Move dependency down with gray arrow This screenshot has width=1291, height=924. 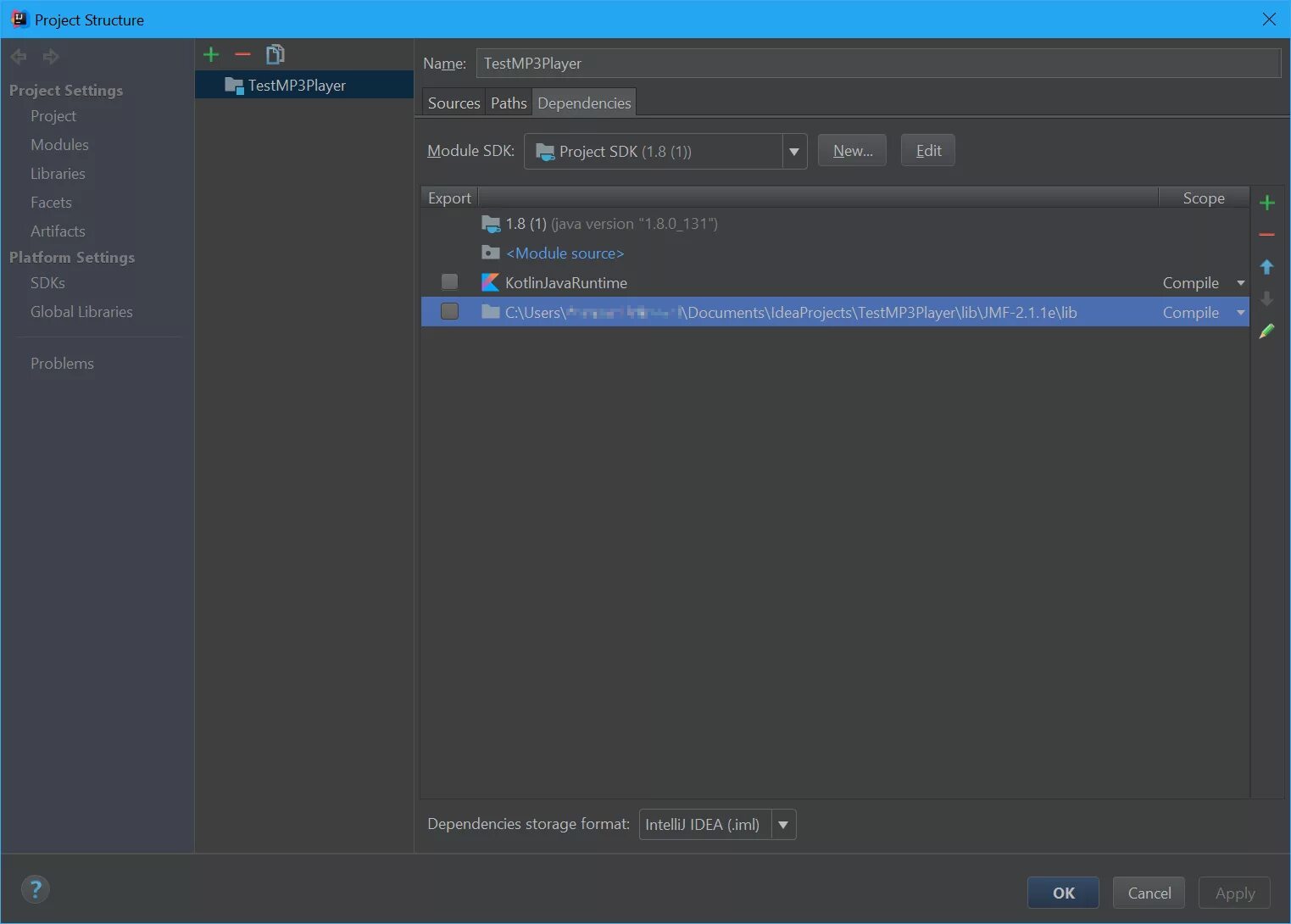[x=1267, y=299]
